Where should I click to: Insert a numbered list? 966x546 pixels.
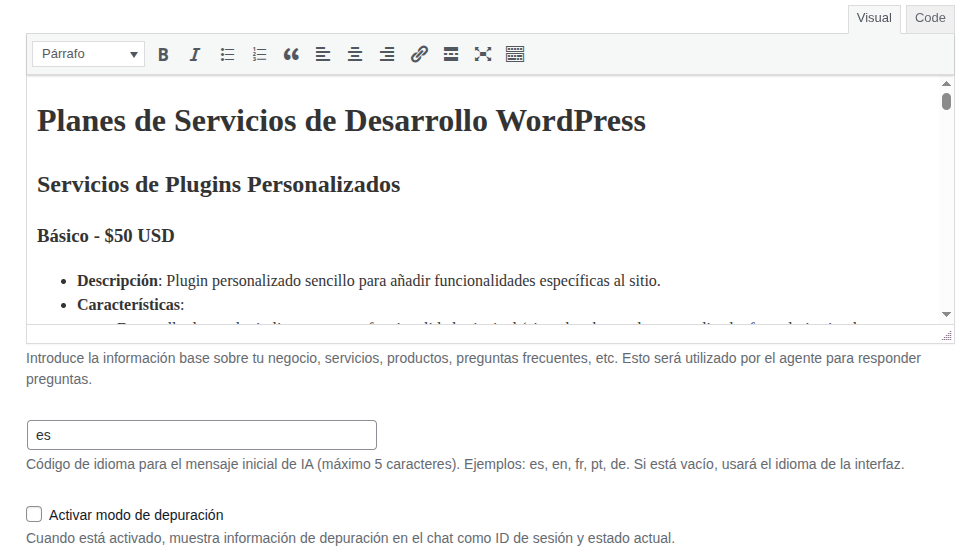(x=259, y=55)
